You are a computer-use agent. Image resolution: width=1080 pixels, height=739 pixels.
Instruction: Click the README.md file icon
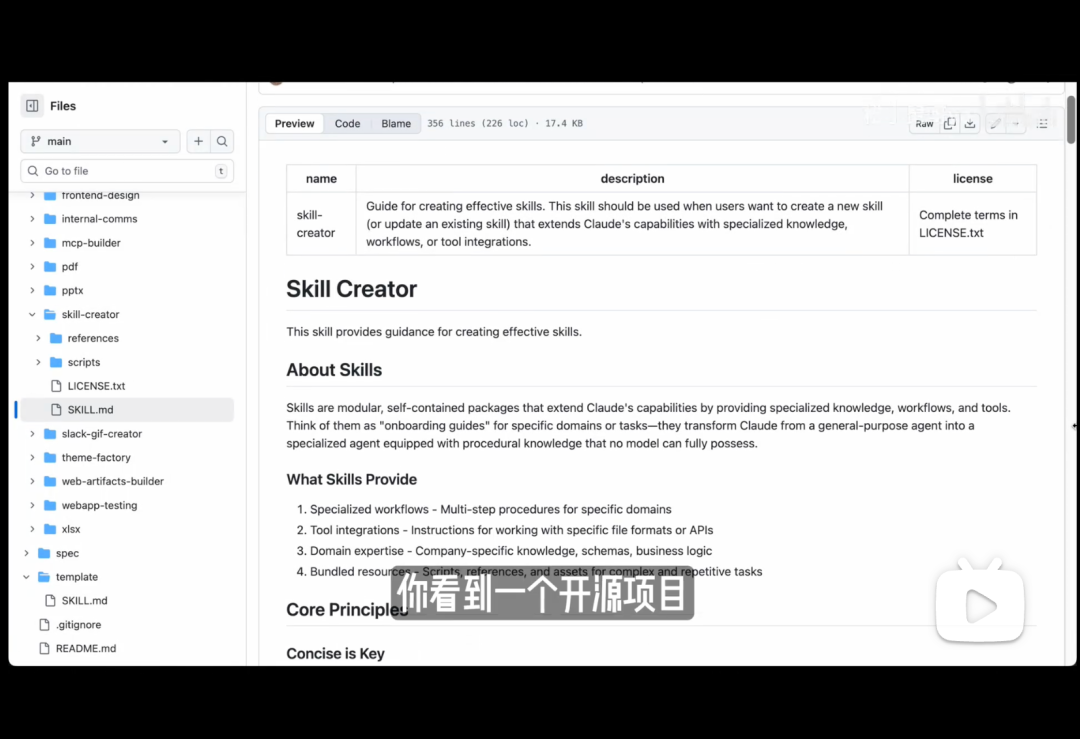click(x=44, y=649)
